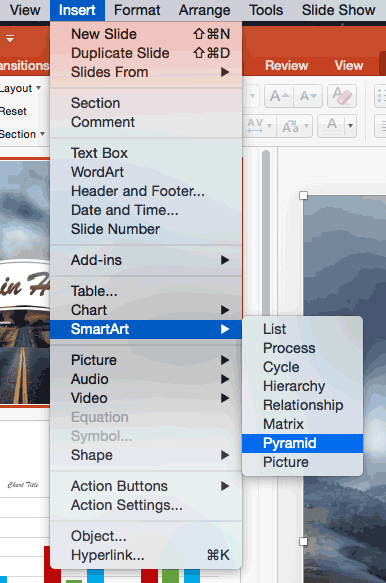Select Section in Insert menu
The width and height of the screenshot is (386, 583).
[x=146, y=103]
